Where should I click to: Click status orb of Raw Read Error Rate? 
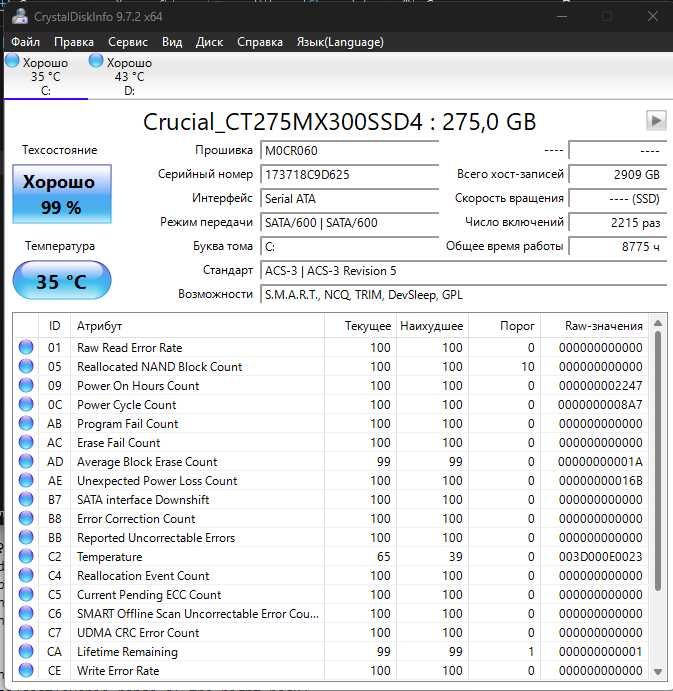[x=26, y=347]
